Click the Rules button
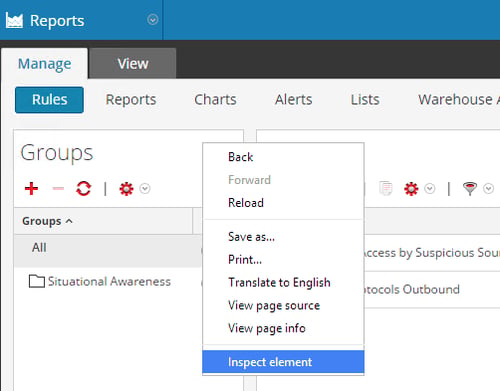The width and height of the screenshot is (500, 391). click(49, 100)
